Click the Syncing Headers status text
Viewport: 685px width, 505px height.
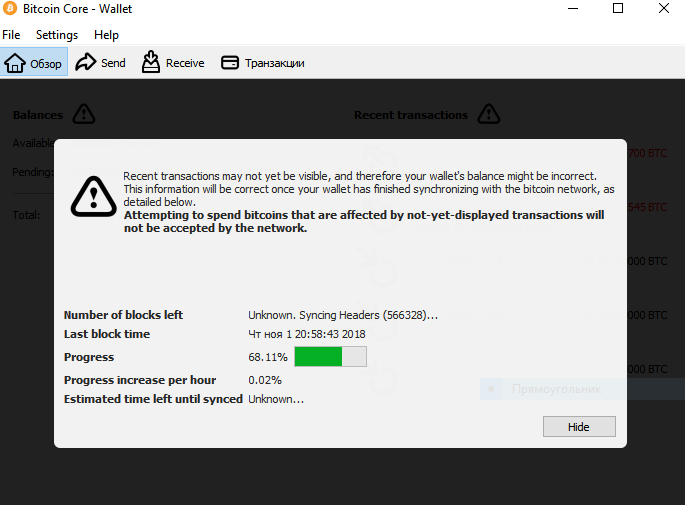click(x=343, y=315)
